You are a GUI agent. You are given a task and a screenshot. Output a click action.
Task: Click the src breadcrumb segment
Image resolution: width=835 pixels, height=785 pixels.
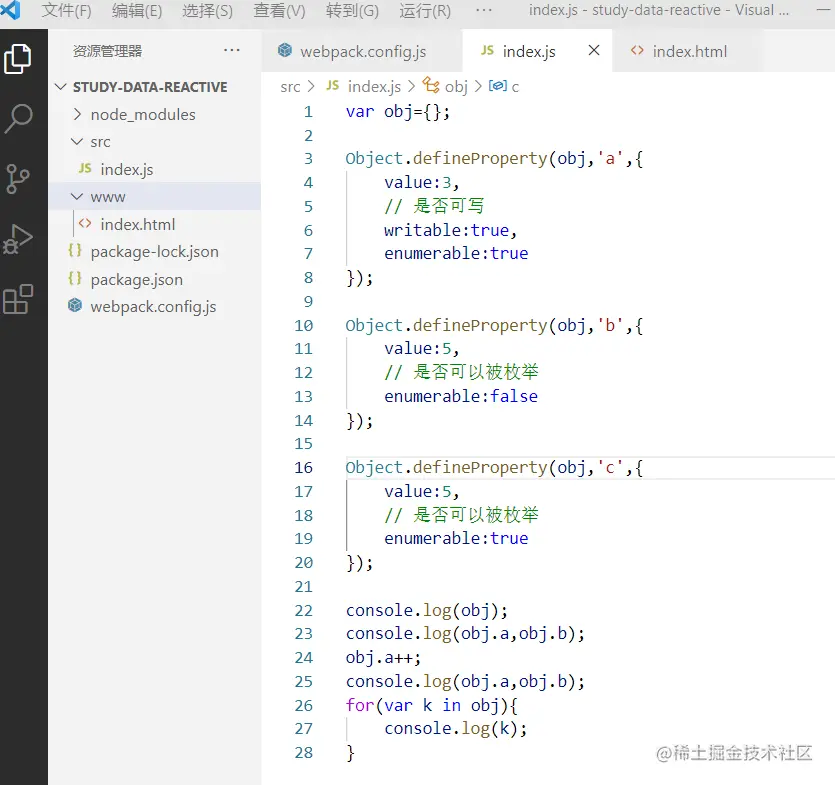290,87
